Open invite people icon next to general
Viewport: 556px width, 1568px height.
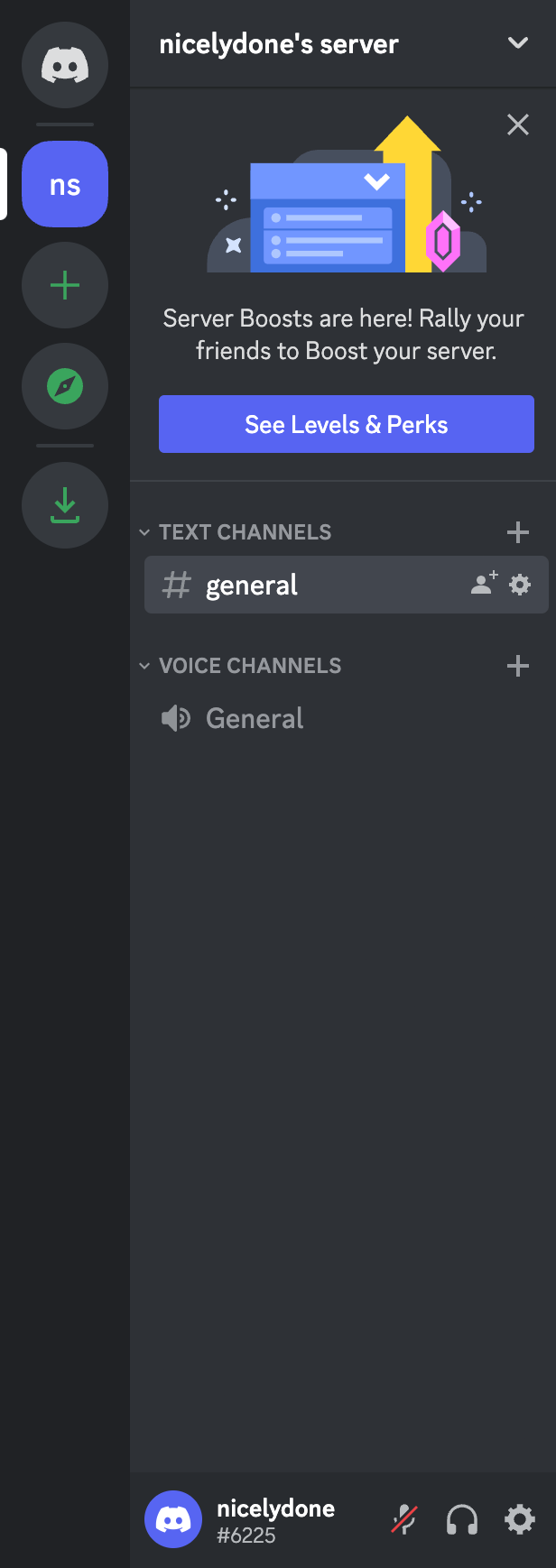tap(483, 584)
